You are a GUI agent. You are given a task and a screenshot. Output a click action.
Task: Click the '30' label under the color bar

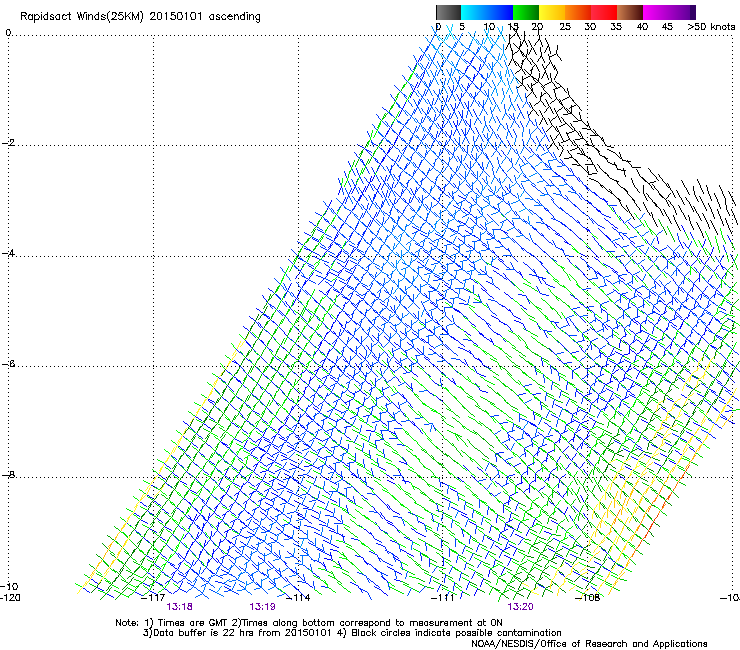coord(590,27)
